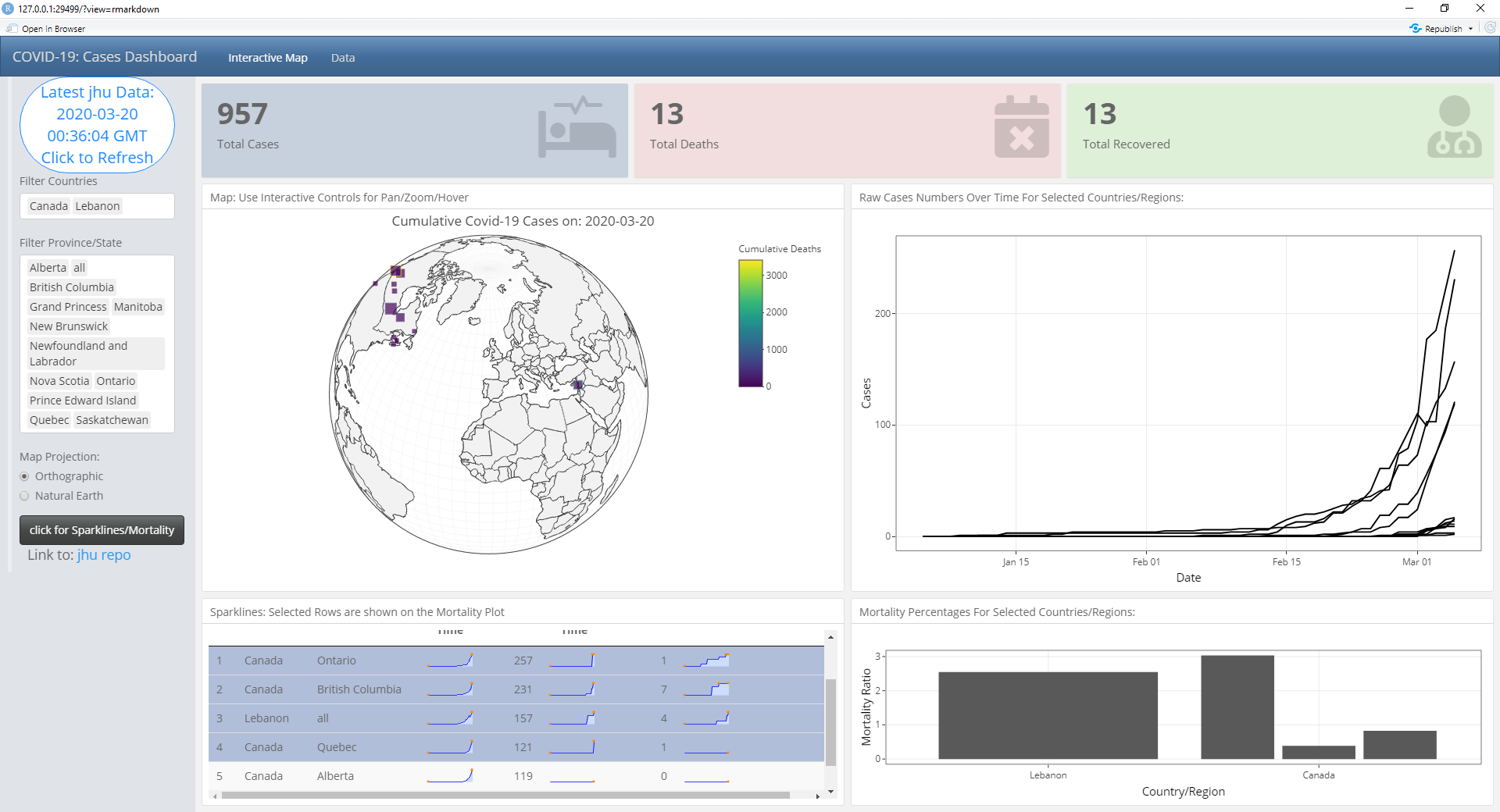Select the Canada Ontario sparkline row

[x=516, y=661]
